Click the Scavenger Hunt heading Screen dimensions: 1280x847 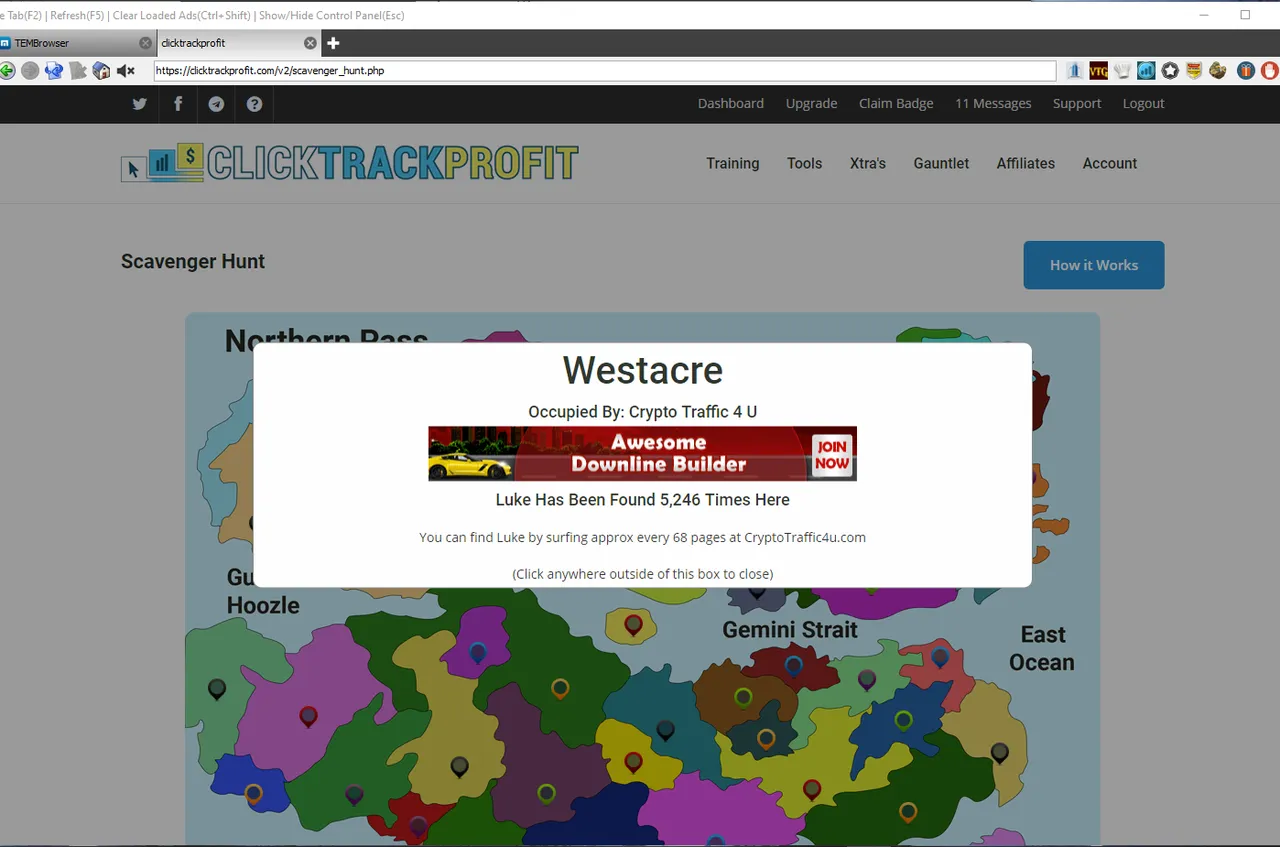coord(193,261)
